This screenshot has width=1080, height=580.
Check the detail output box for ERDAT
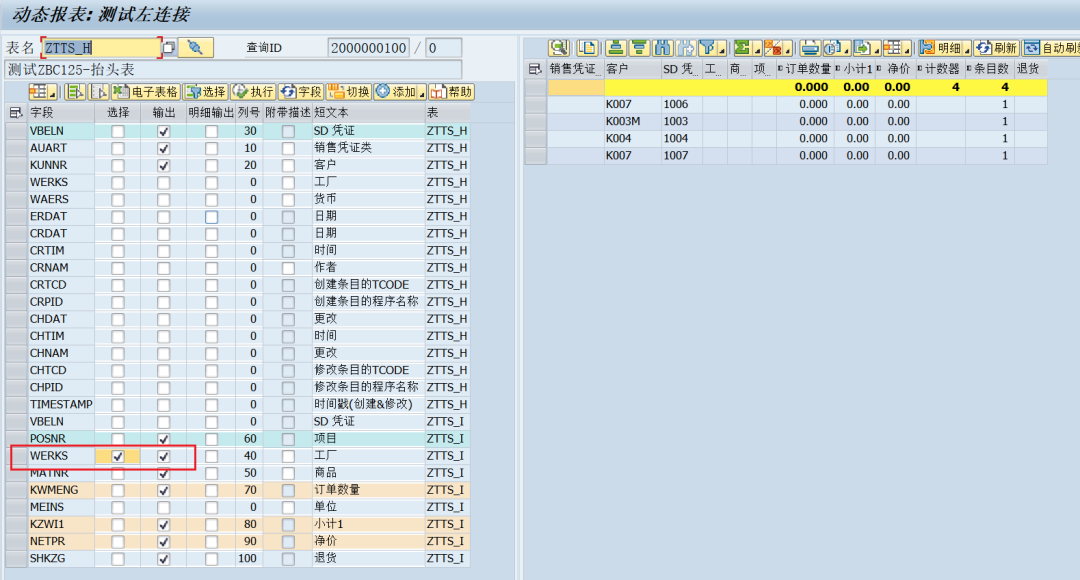point(211,216)
